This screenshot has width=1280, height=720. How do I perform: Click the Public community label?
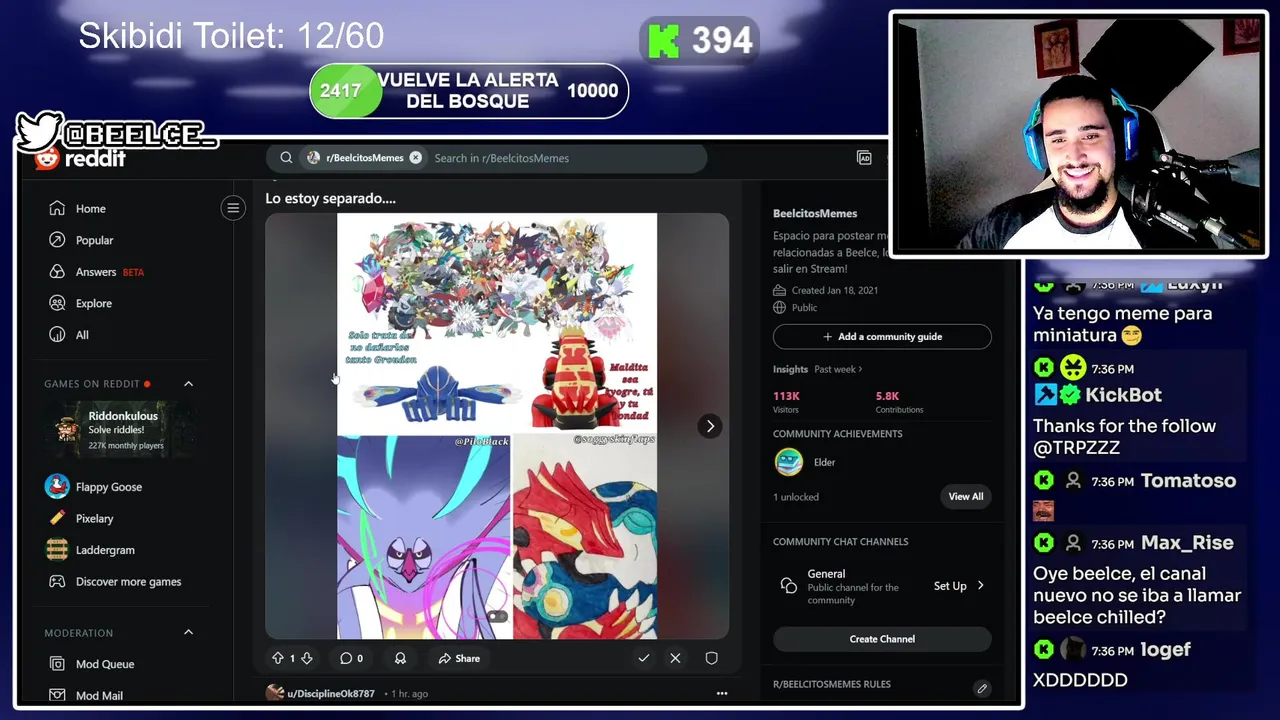point(804,308)
